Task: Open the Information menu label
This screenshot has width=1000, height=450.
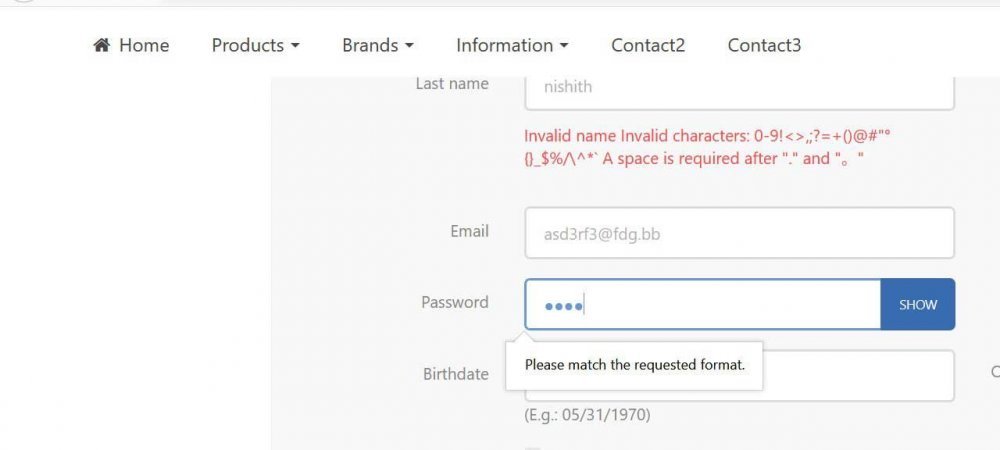Action: pyautogui.click(x=504, y=45)
